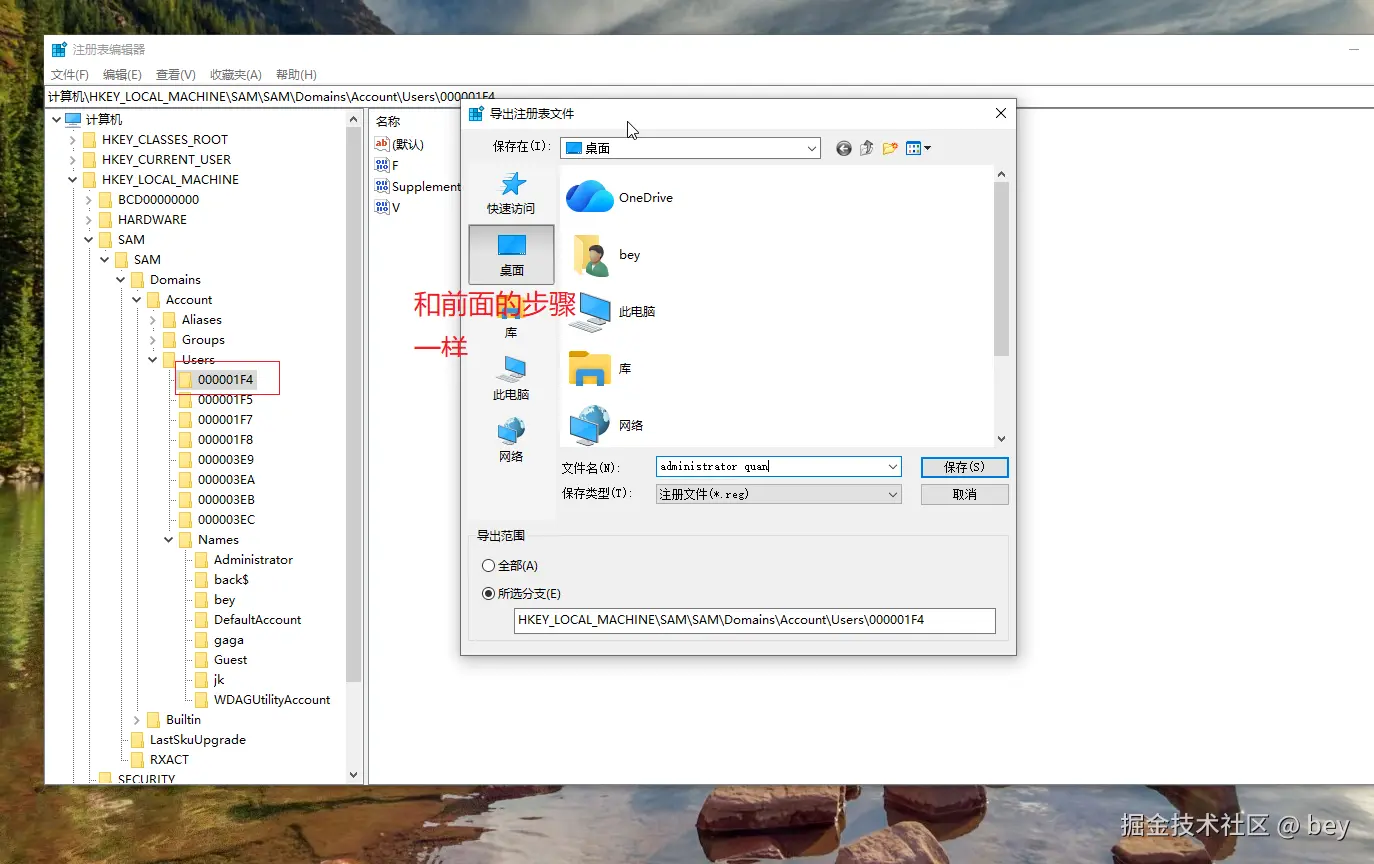The height and width of the screenshot is (864, 1374).
Task: Select the 000001F5 key
Action: point(225,400)
